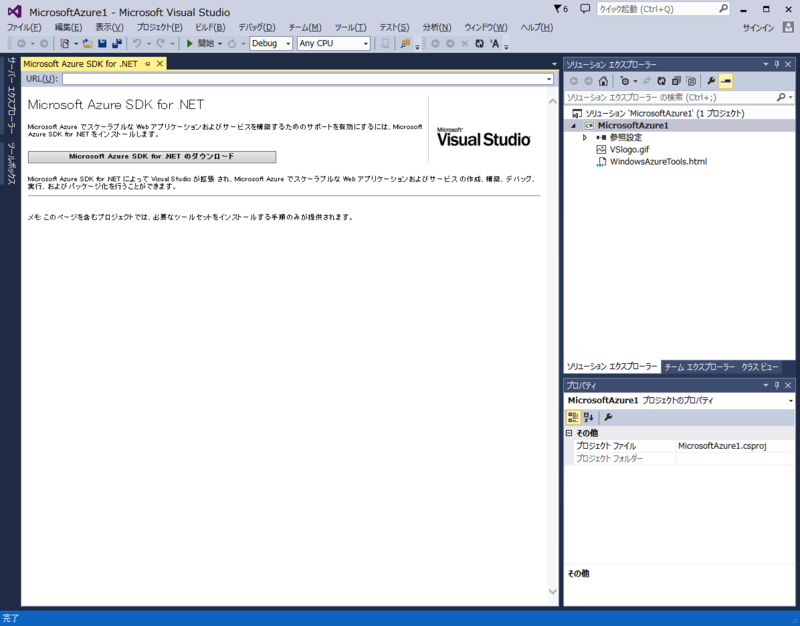Open the ビルド(B) menu
The image size is (800, 626).
point(210,28)
